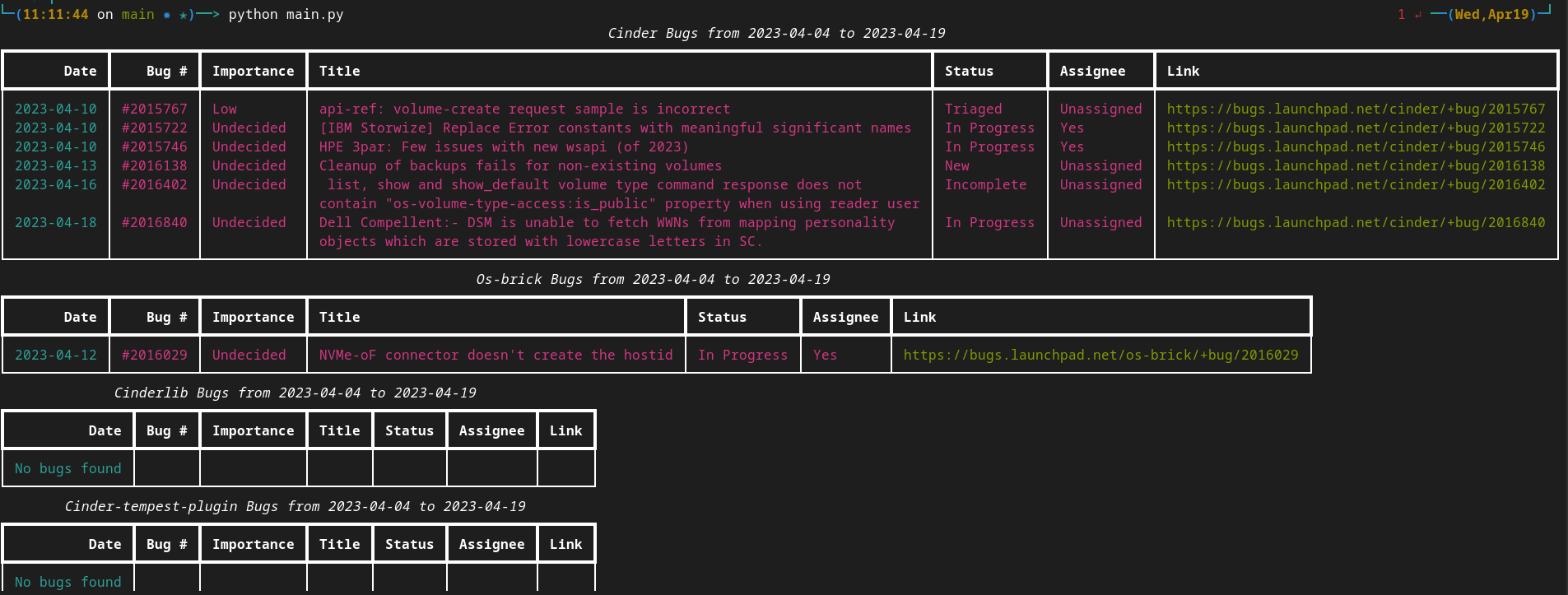Viewport: 1568px width, 595px height.
Task: Click 'In Progress' status in Os-brick row
Action: [x=742, y=355]
